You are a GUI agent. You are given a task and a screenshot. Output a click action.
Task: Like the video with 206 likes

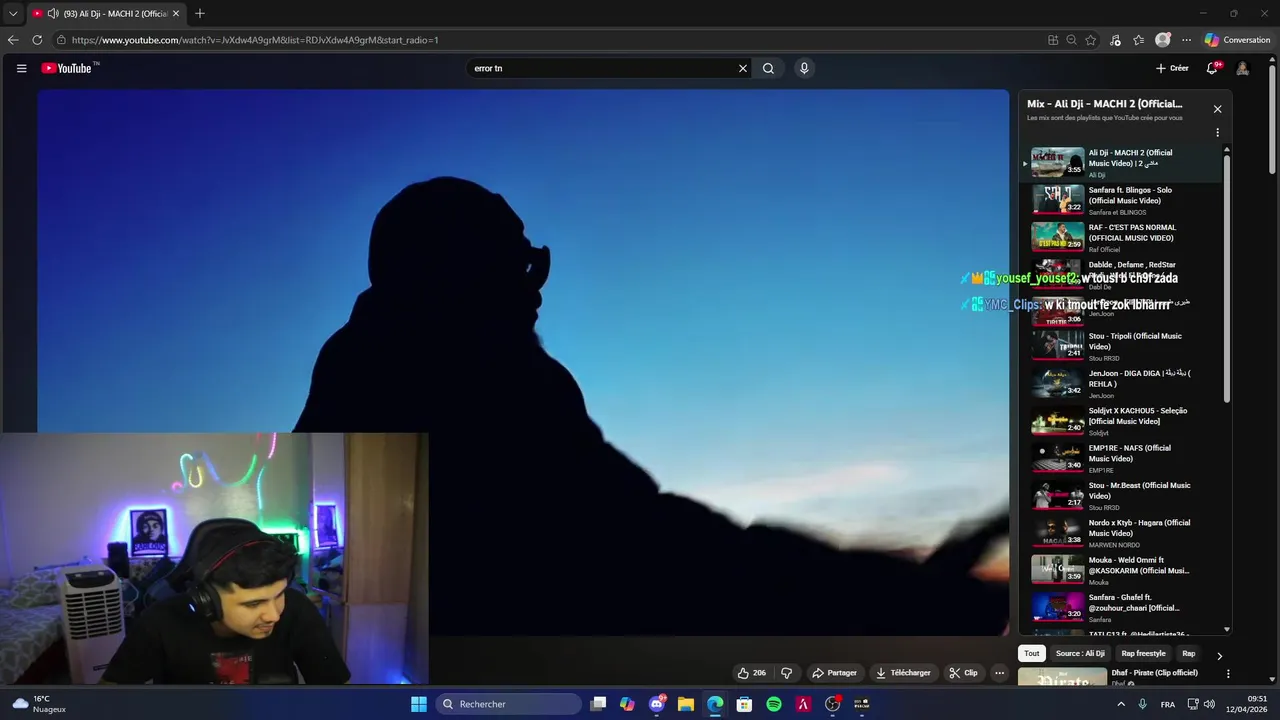pos(751,673)
